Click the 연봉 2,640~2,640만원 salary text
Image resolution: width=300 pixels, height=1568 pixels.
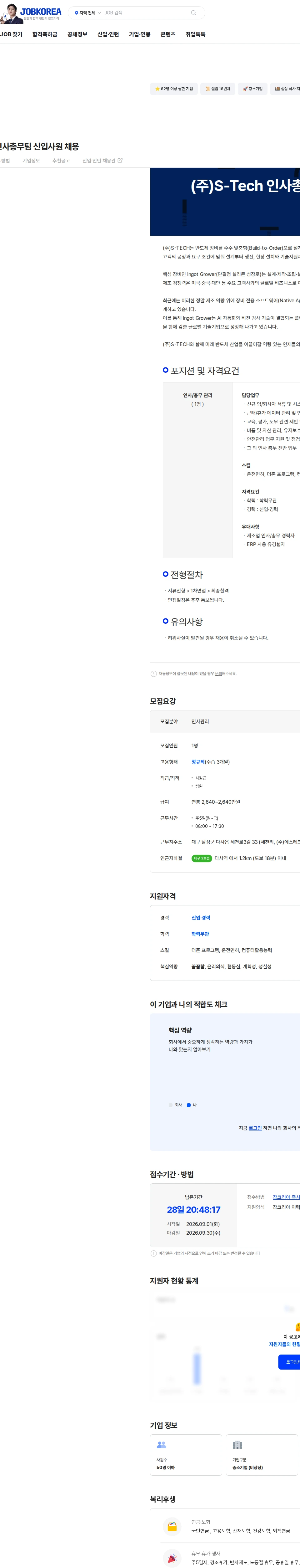[x=216, y=802]
